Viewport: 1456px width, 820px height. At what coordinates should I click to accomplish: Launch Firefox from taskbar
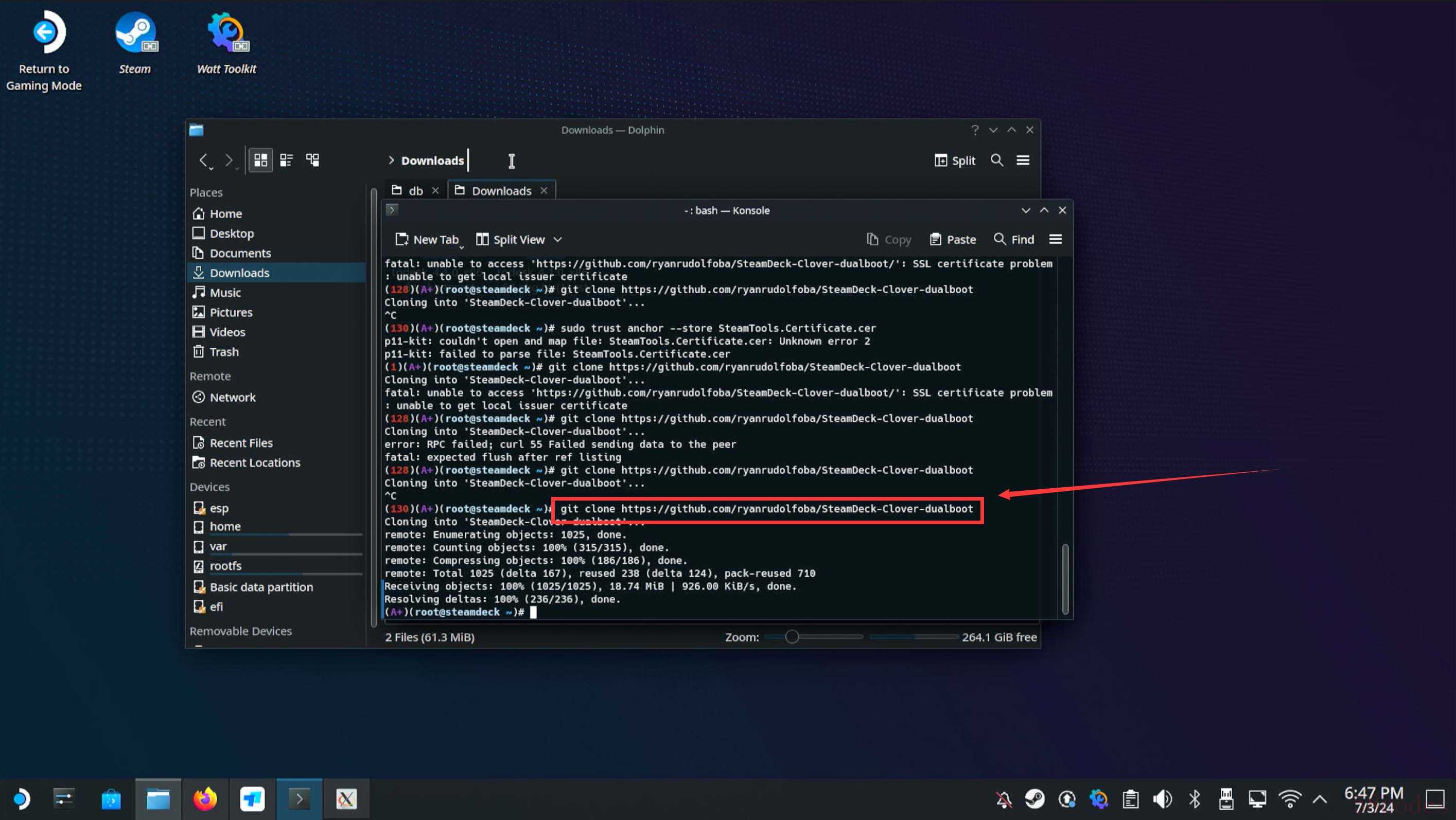(205, 799)
